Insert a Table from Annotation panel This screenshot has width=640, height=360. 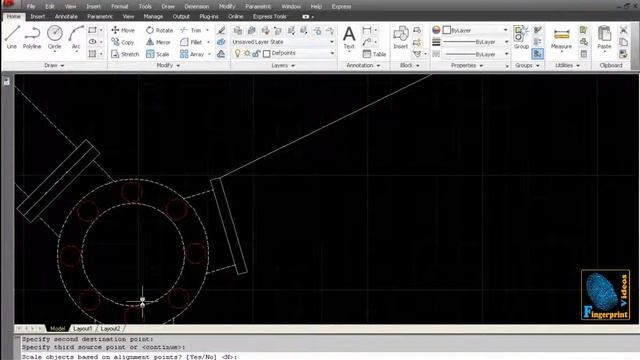[374, 54]
